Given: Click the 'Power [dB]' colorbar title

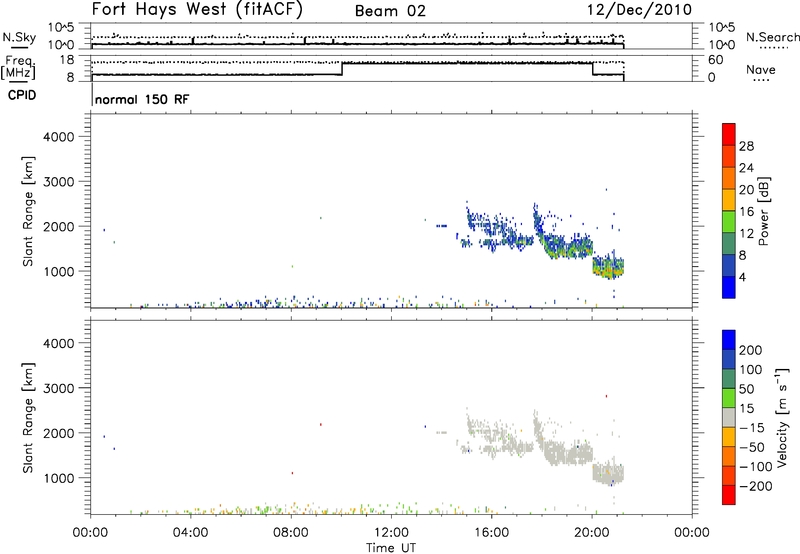Looking at the screenshot, I should tap(763, 211).
